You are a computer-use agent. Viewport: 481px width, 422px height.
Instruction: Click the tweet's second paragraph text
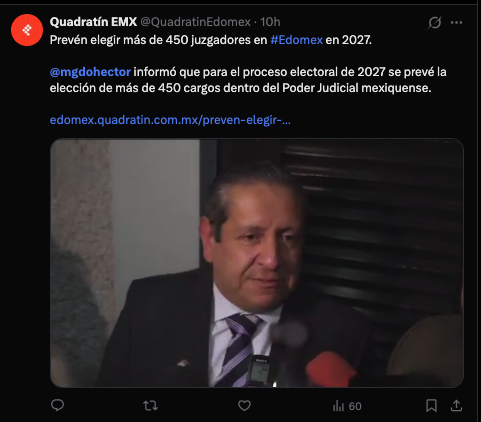point(248,80)
